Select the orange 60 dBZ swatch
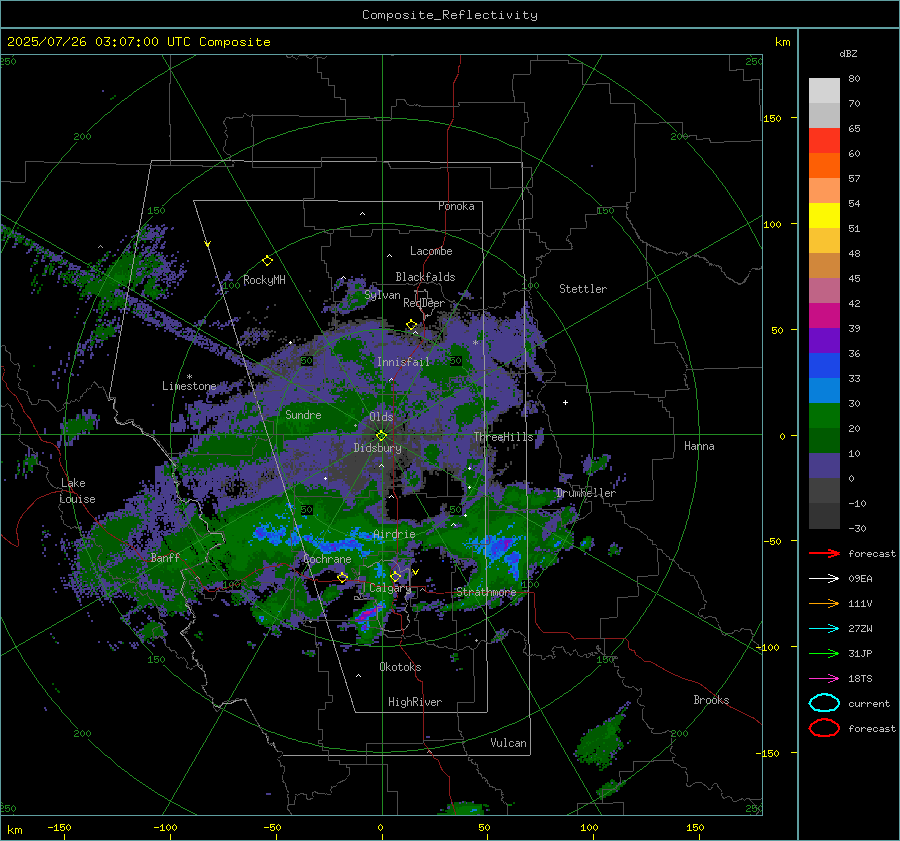 tap(824, 165)
